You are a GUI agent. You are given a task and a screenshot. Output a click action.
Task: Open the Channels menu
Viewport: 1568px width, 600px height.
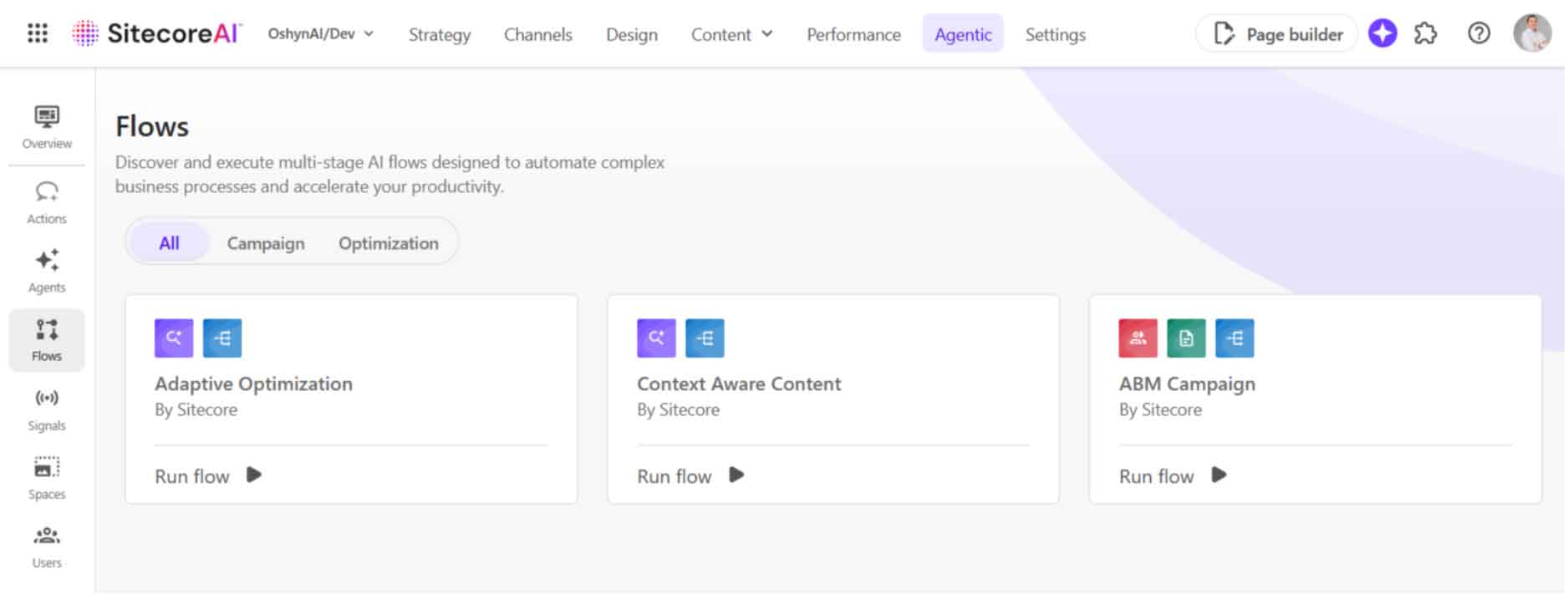(538, 34)
